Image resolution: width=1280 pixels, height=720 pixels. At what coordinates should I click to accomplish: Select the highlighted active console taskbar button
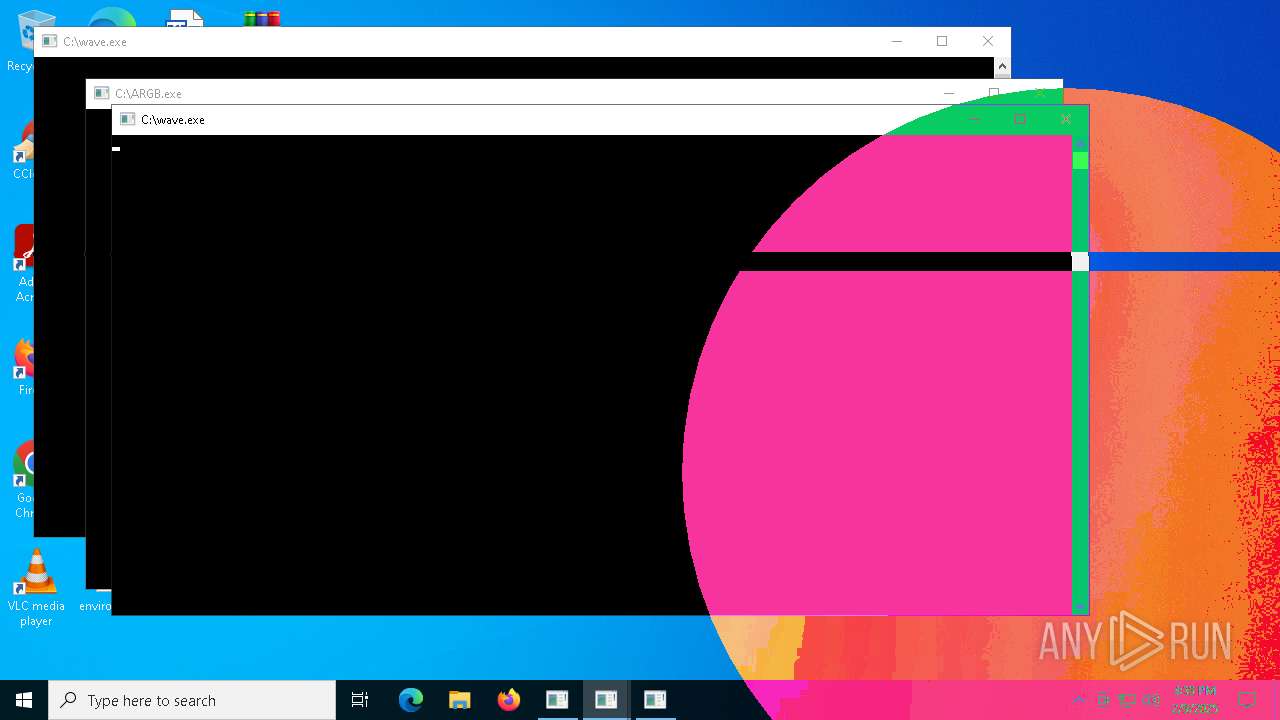pos(605,700)
